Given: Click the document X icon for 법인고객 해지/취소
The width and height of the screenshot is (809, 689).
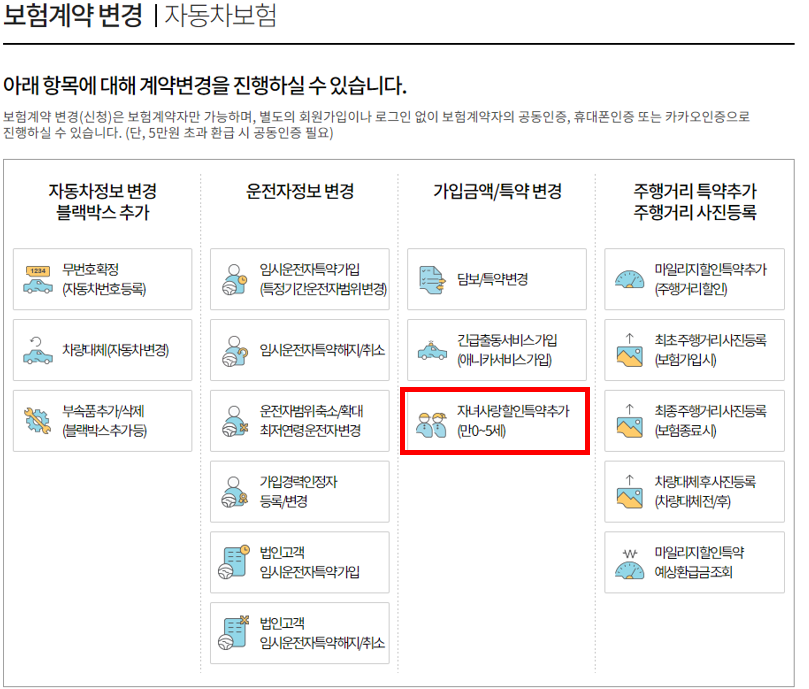Looking at the screenshot, I should [234, 632].
